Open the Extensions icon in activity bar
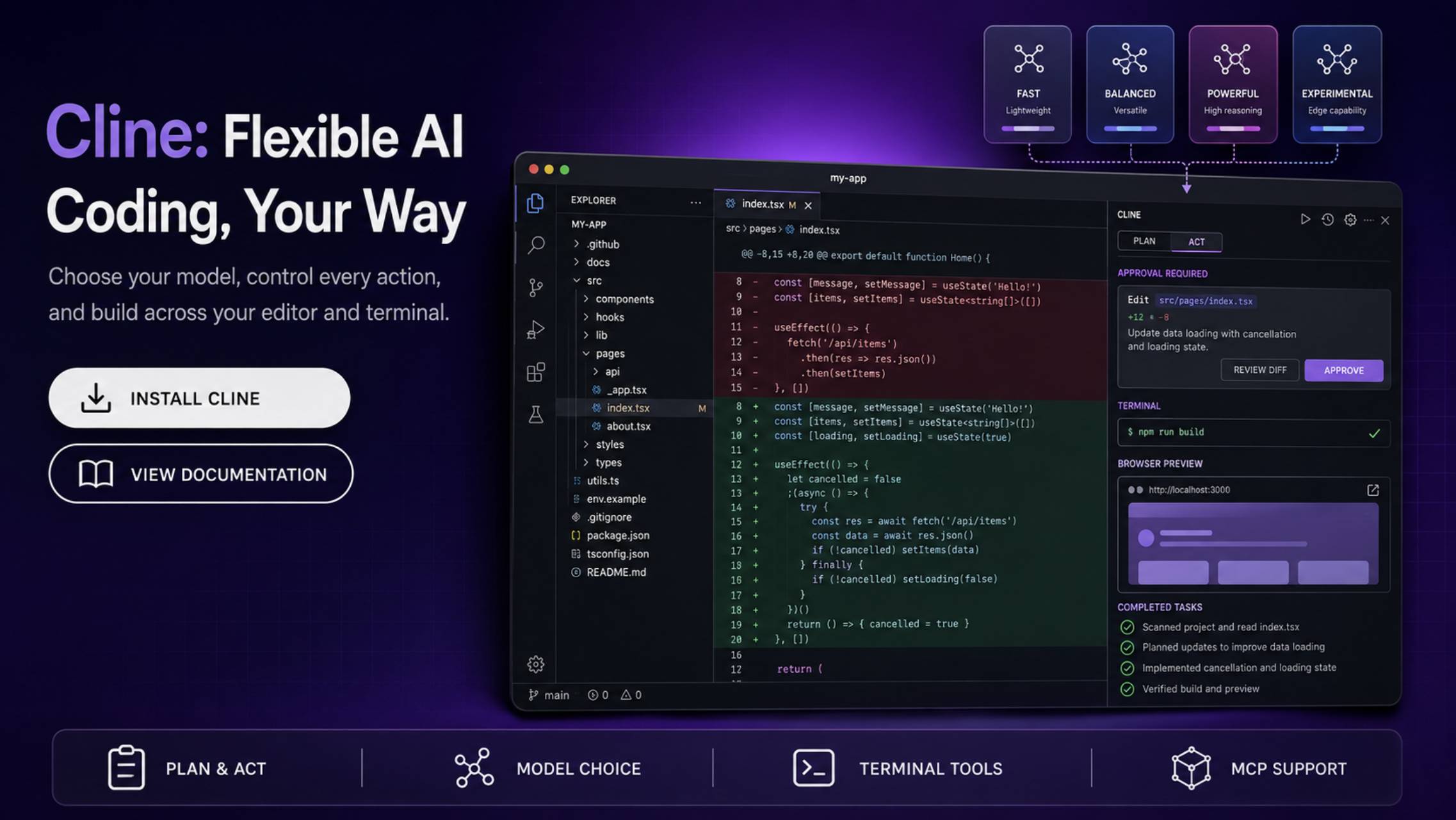1456x820 pixels. point(536,372)
